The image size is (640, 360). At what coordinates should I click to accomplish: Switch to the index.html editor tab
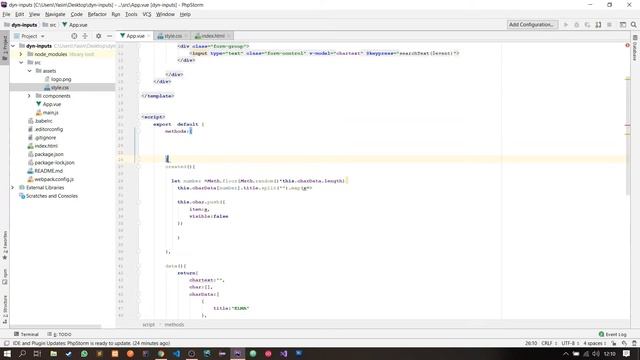point(213,36)
